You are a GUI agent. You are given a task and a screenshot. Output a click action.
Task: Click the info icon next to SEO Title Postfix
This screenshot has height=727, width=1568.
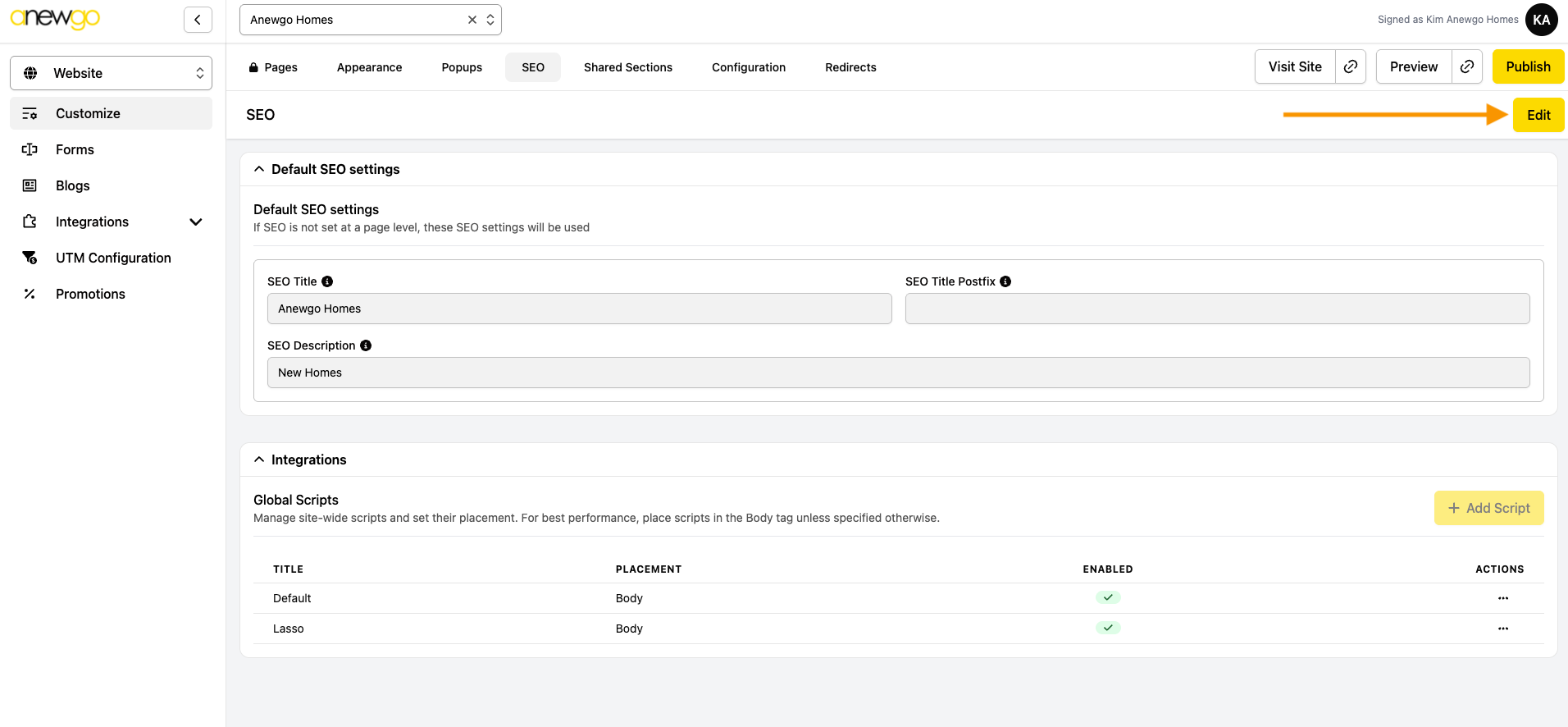1005,281
